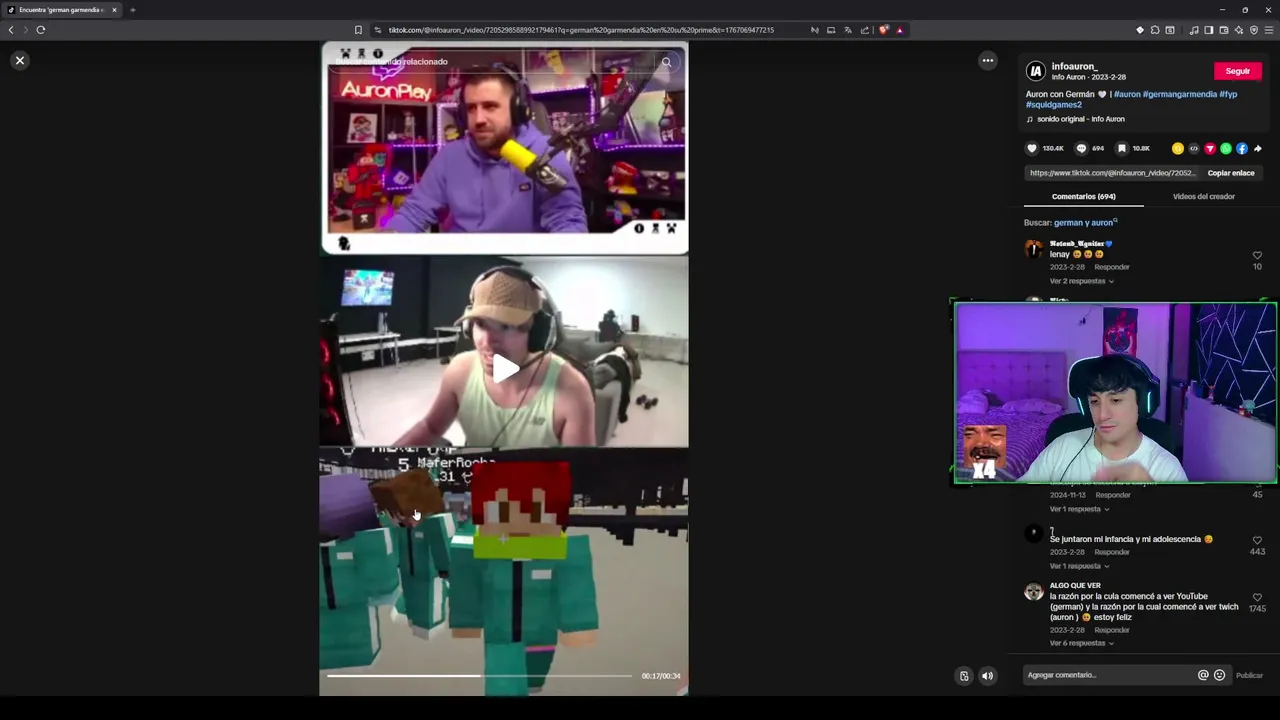Image resolution: width=1280 pixels, height=720 pixels.
Task: Click the yellow repost icon
Action: click(1178, 149)
